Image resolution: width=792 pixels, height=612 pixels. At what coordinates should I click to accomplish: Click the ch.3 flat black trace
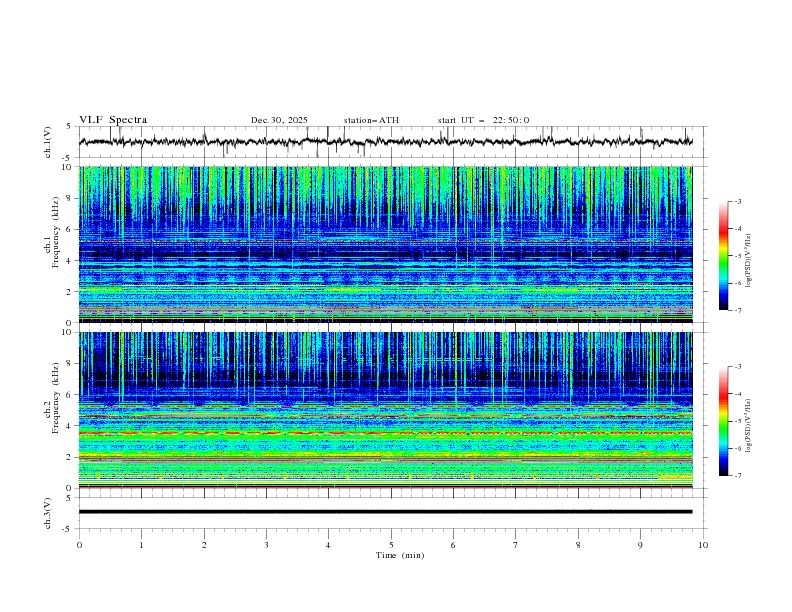[385, 512]
